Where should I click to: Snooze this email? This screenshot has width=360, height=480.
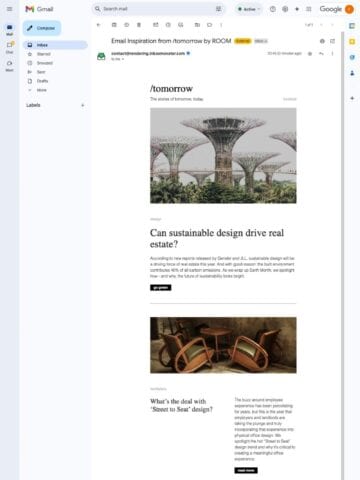tap(168, 25)
